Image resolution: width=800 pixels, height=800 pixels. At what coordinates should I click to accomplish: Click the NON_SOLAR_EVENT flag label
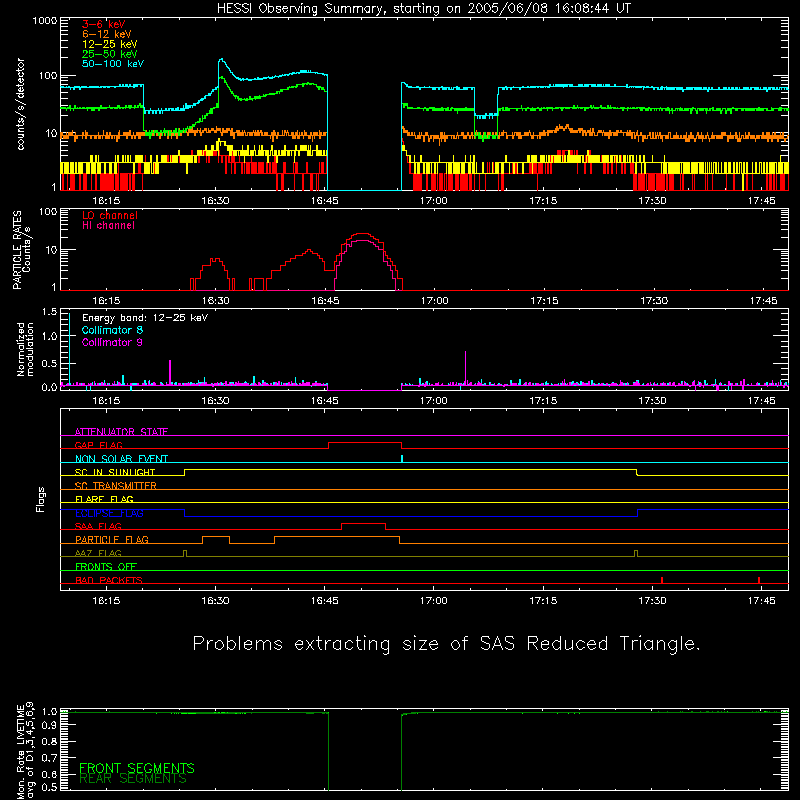click(x=121, y=459)
